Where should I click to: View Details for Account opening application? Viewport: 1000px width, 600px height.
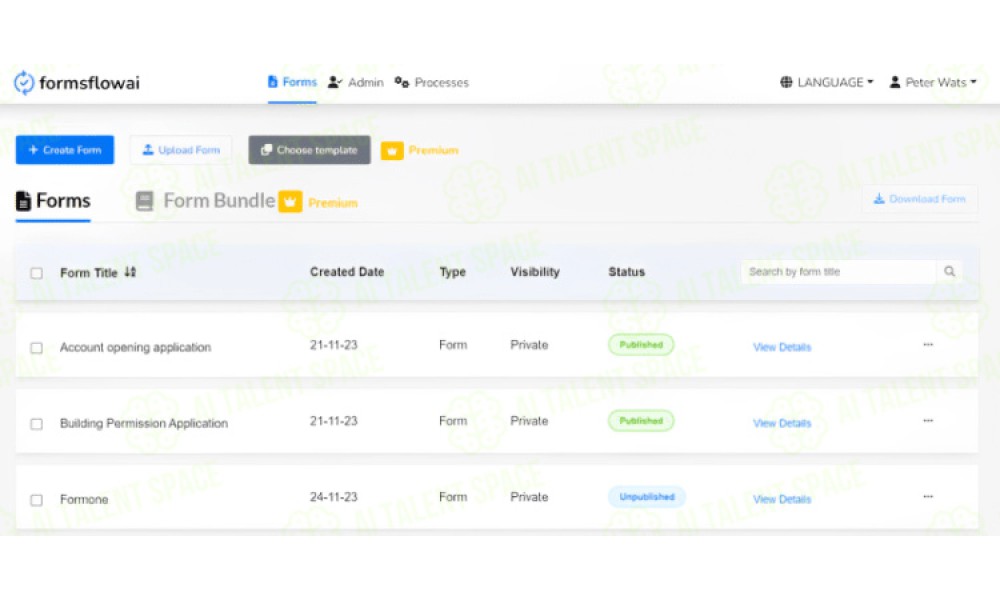coord(782,347)
